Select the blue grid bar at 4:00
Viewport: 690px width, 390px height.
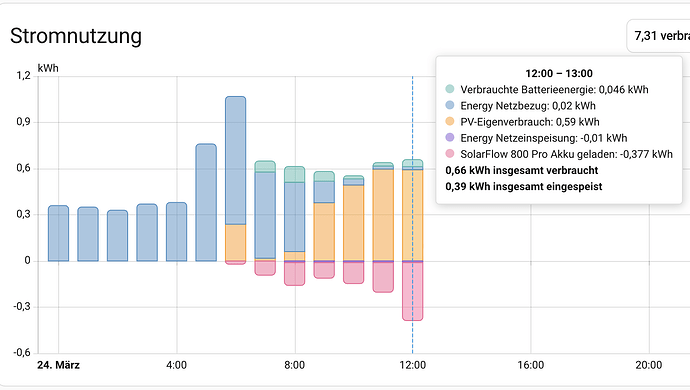[176, 232]
